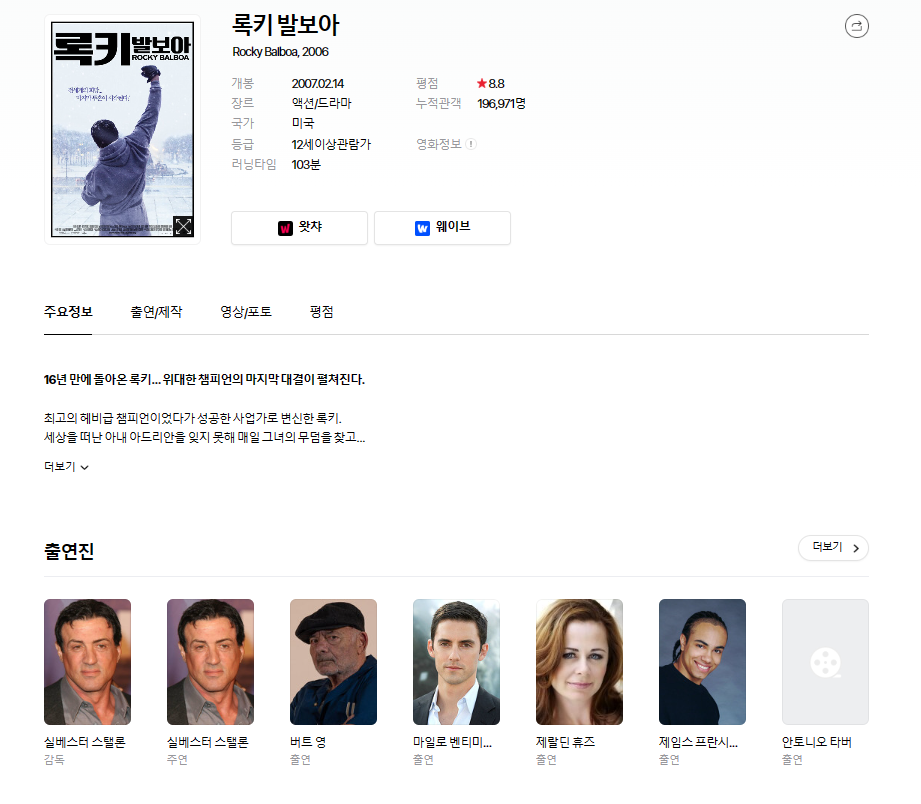Click 제임스 프란시 cast photo
Viewport: 921px width, 804px height.
click(702, 661)
